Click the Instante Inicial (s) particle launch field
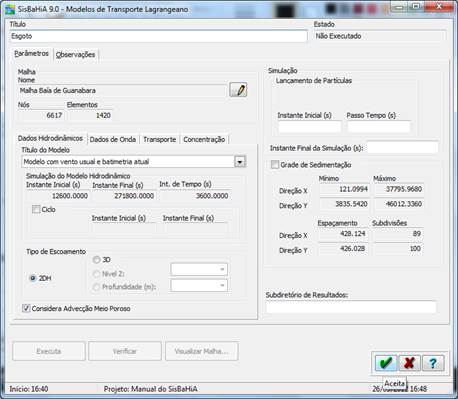Viewport: 458px width, 399px height. tap(309, 127)
